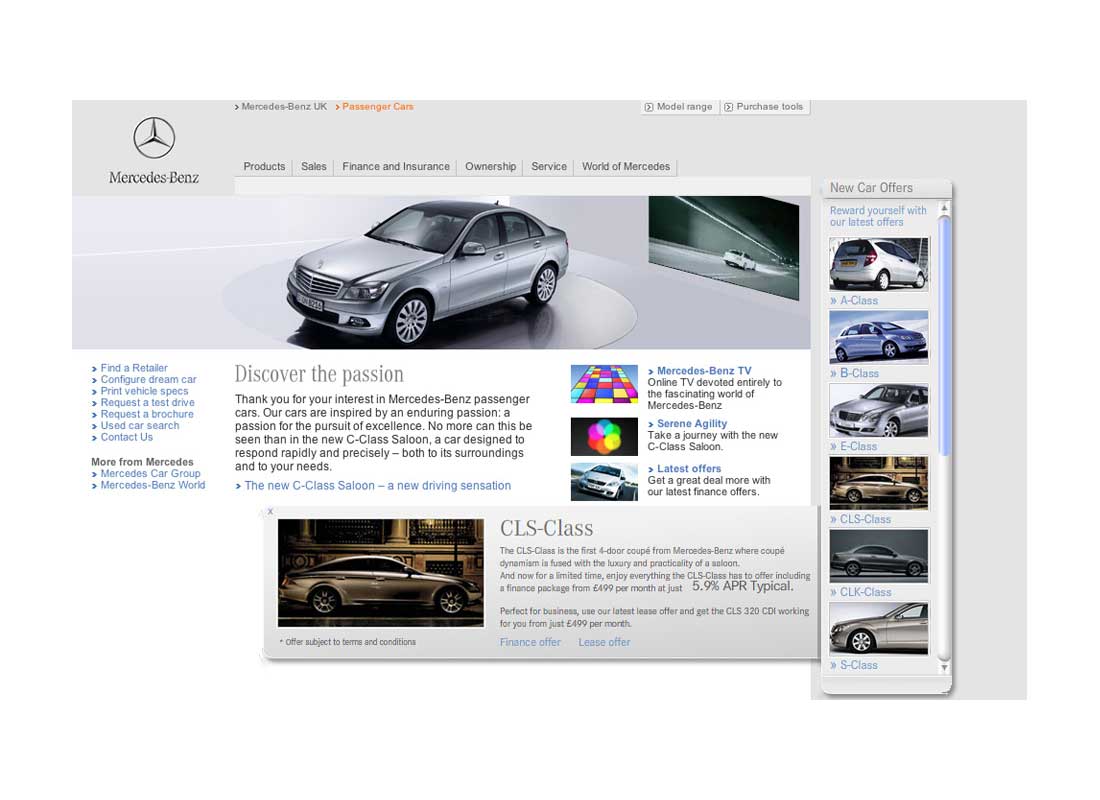Click the silver C-Class hero car image
This screenshot has height=800, width=1100.
tap(427, 271)
